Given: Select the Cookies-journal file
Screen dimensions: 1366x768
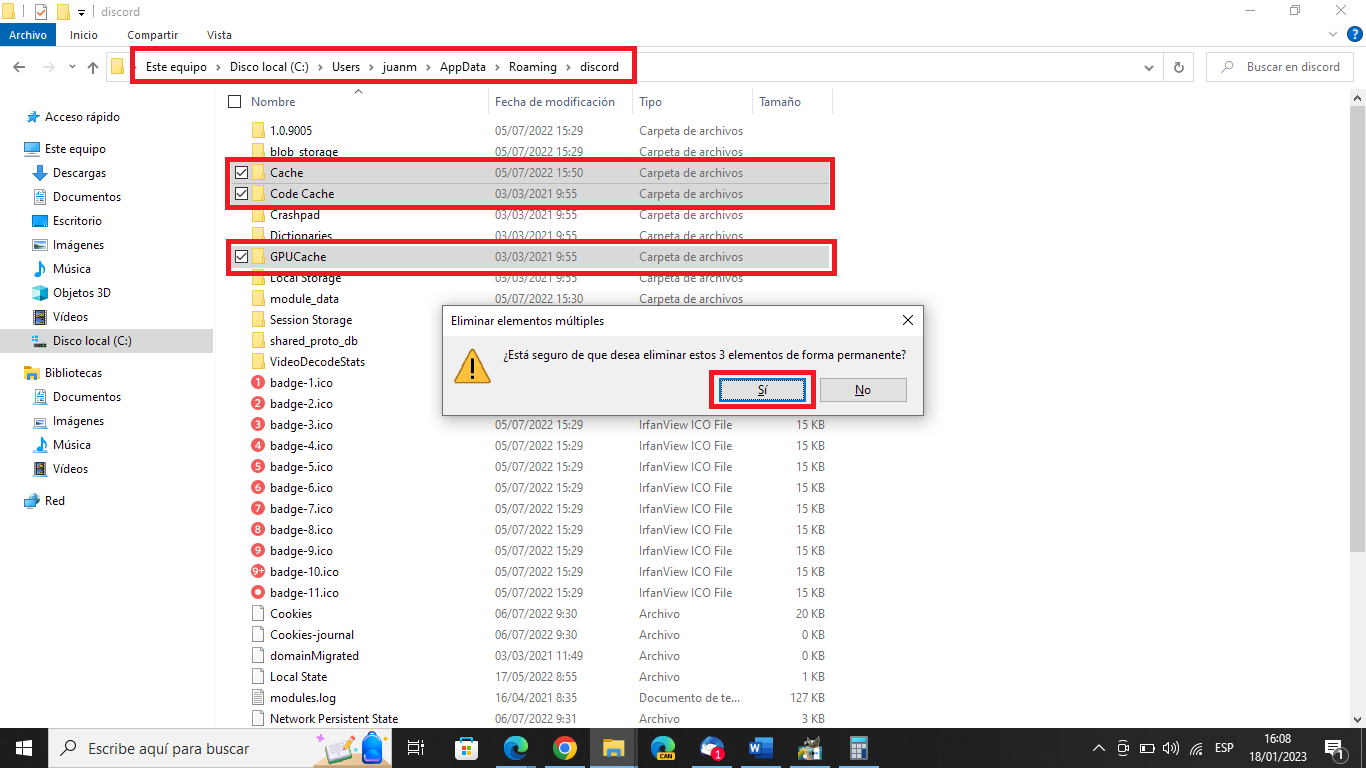Looking at the screenshot, I should click(x=312, y=635).
